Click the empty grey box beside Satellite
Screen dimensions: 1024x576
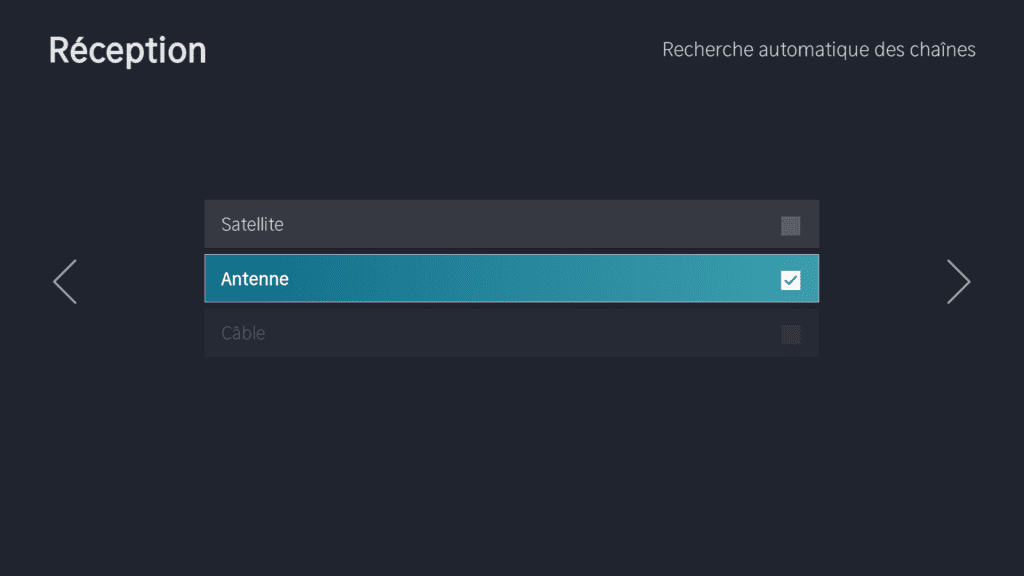pyautogui.click(x=790, y=226)
